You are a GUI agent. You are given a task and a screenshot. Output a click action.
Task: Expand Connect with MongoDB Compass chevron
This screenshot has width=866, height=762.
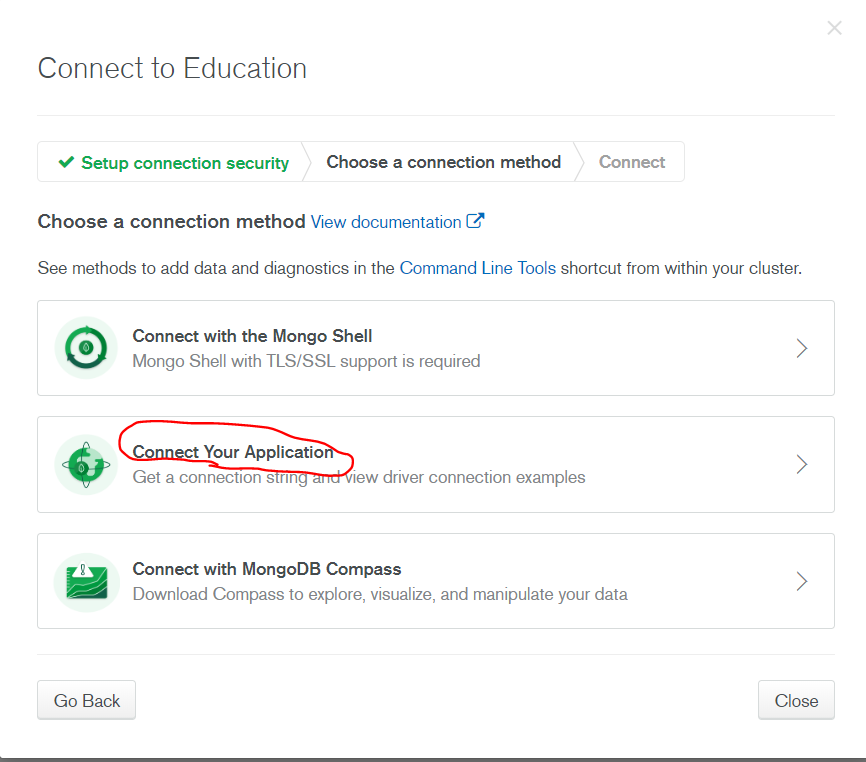click(802, 581)
